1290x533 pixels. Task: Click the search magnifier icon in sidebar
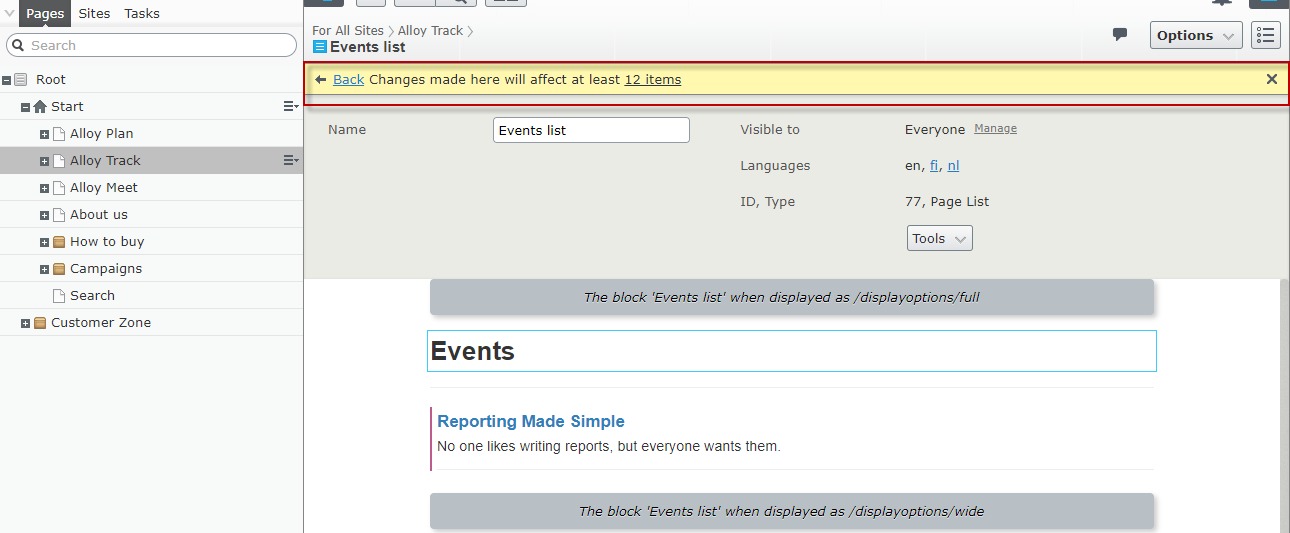pyautogui.click(x=18, y=45)
